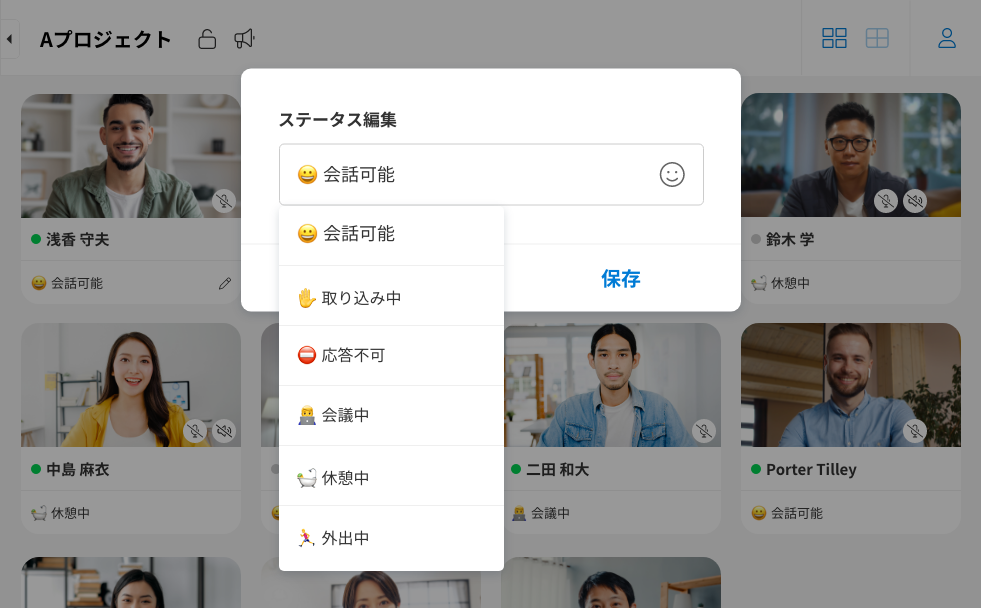Click the pencil icon to edit 浅香 守夫's status
This screenshot has height=608, width=981.
[225, 283]
